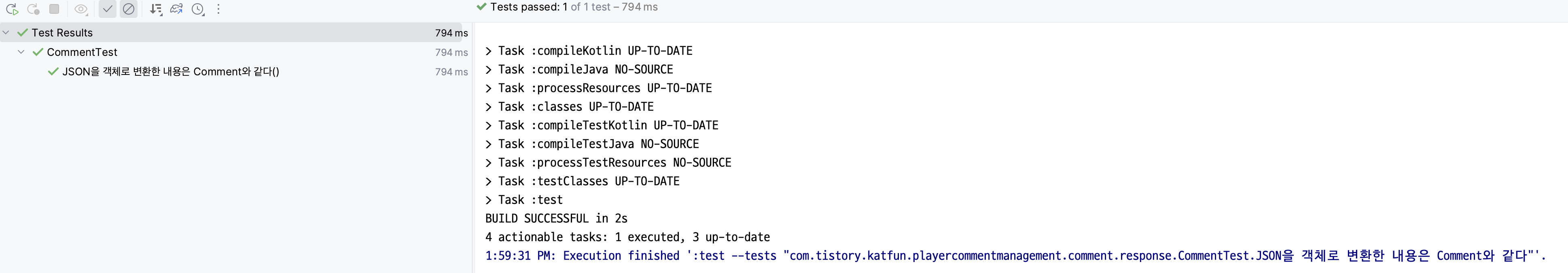This screenshot has height=273, width=1568.
Task: Toggle Show Passed tests checkmark button
Action: coord(108,9)
